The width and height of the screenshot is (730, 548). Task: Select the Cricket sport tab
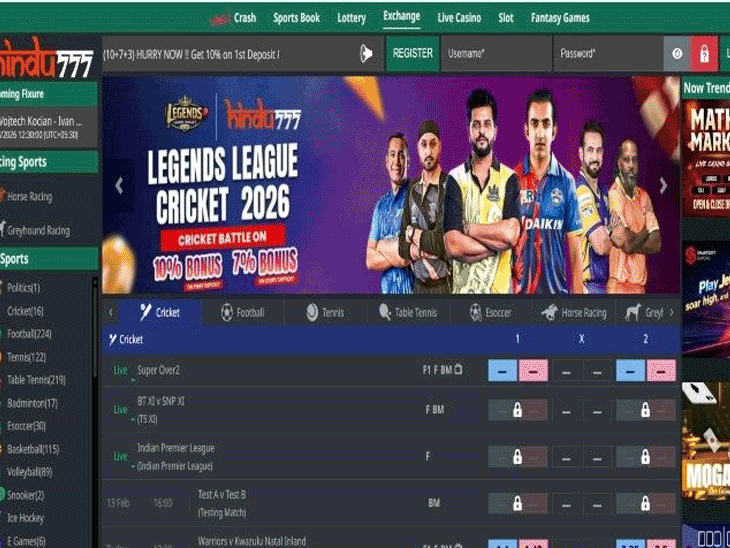(161, 312)
